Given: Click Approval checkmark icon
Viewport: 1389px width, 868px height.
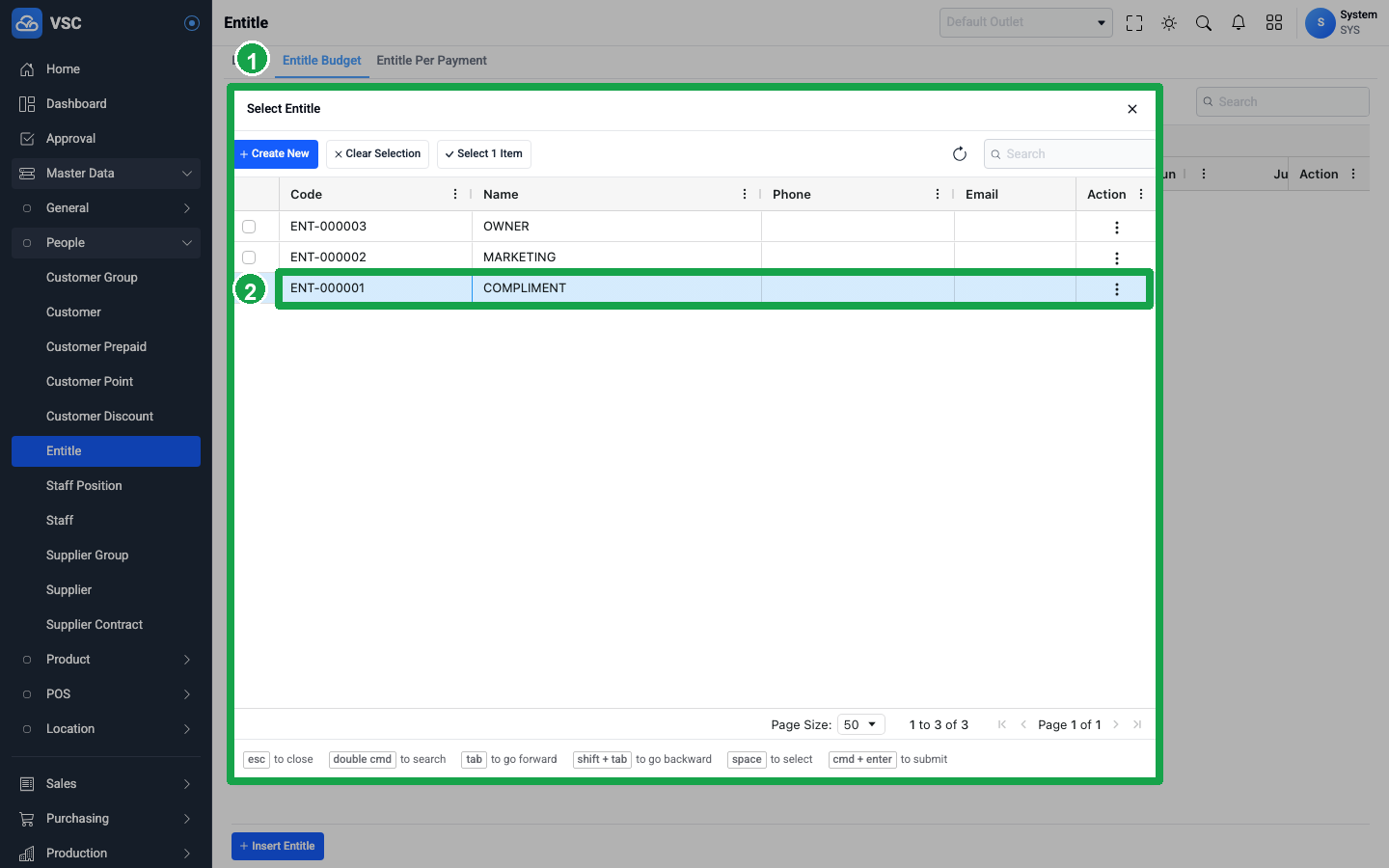Looking at the screenshot, I should coord(27,139).
